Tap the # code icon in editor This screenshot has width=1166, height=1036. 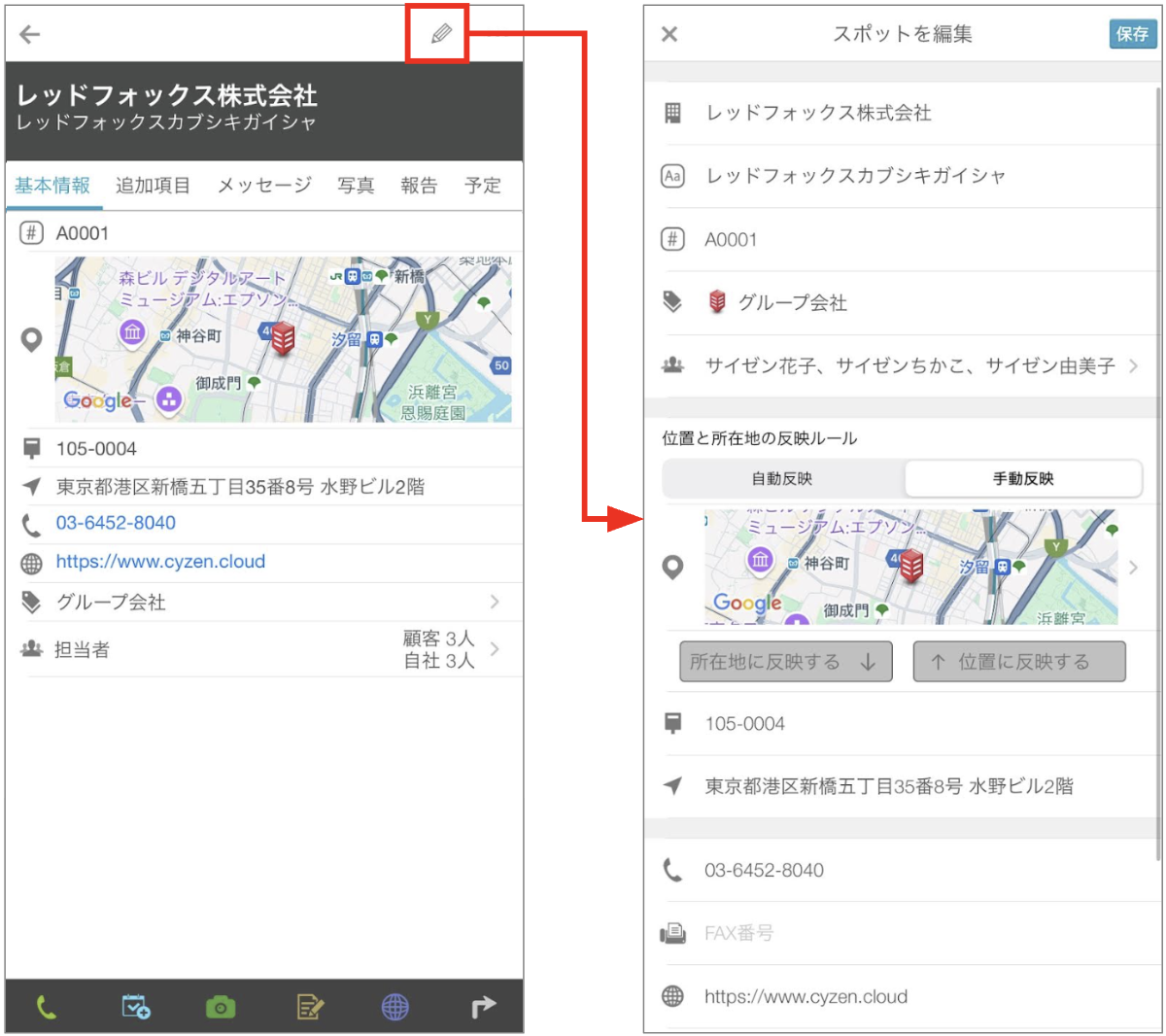[x=672, y=239]
